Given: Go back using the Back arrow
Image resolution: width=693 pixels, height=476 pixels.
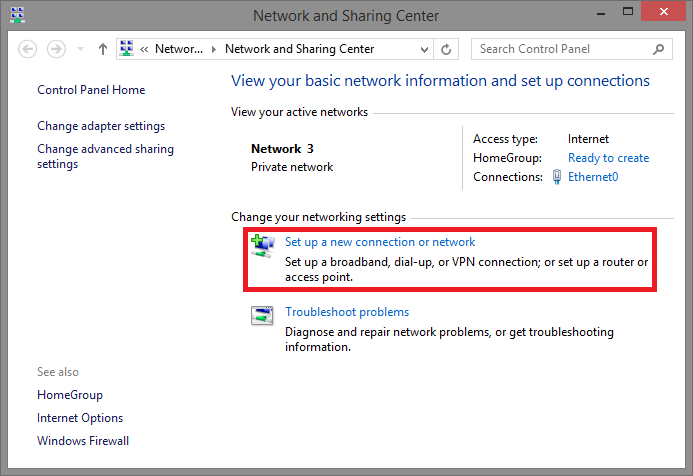Looking at the screenshot, I should (x=28, y=49).
